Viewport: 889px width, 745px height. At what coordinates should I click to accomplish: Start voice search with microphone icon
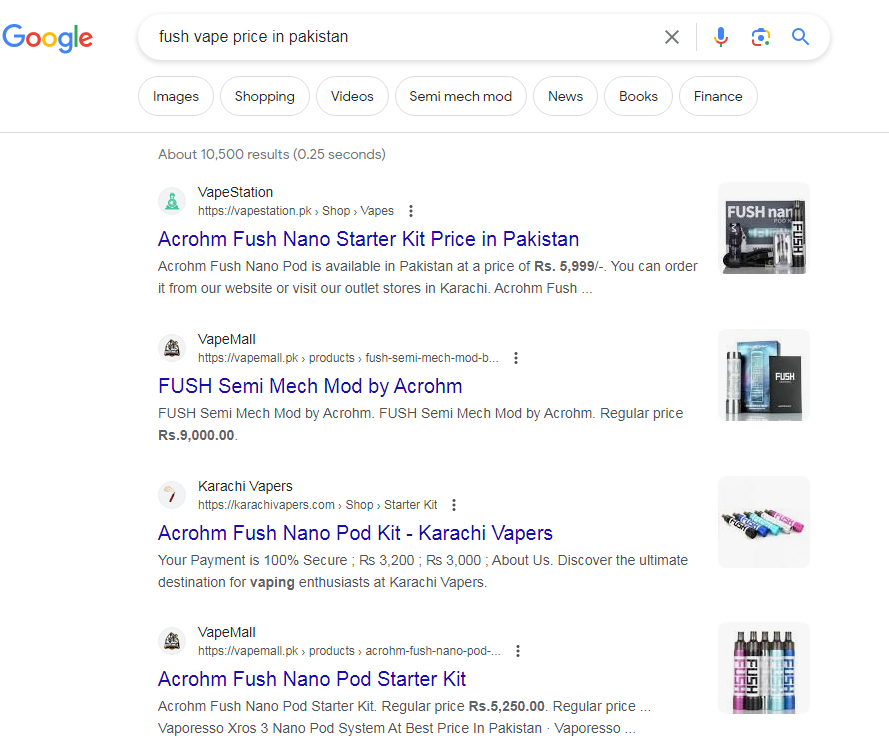pos(720,37)
